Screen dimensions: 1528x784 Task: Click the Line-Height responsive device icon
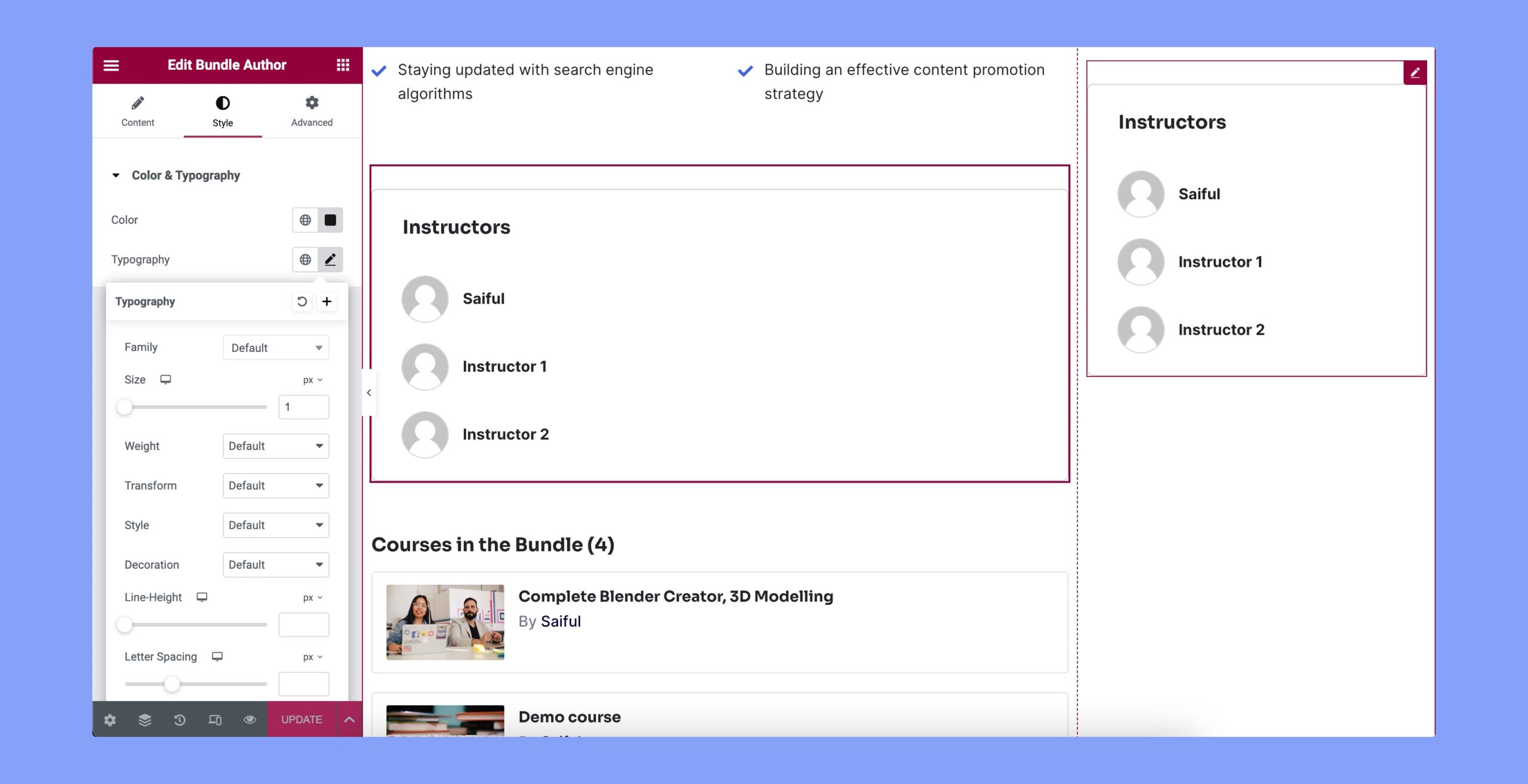(x=202, y=597)
